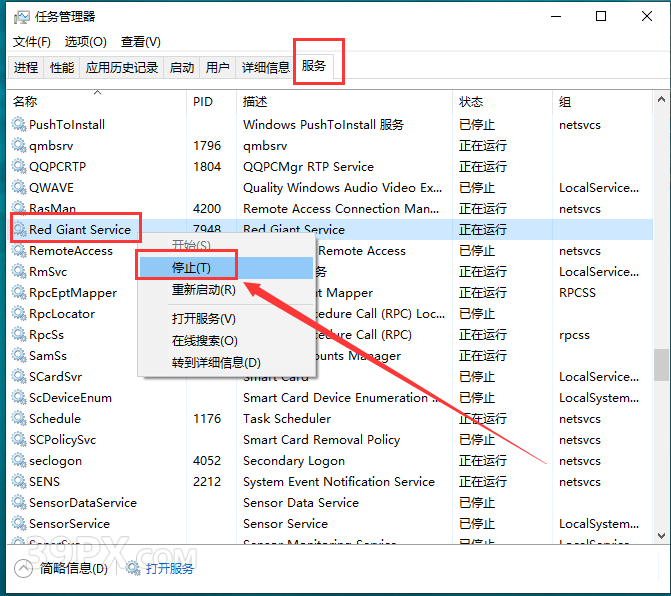Select the SensorDataService row

click(83, 503)
